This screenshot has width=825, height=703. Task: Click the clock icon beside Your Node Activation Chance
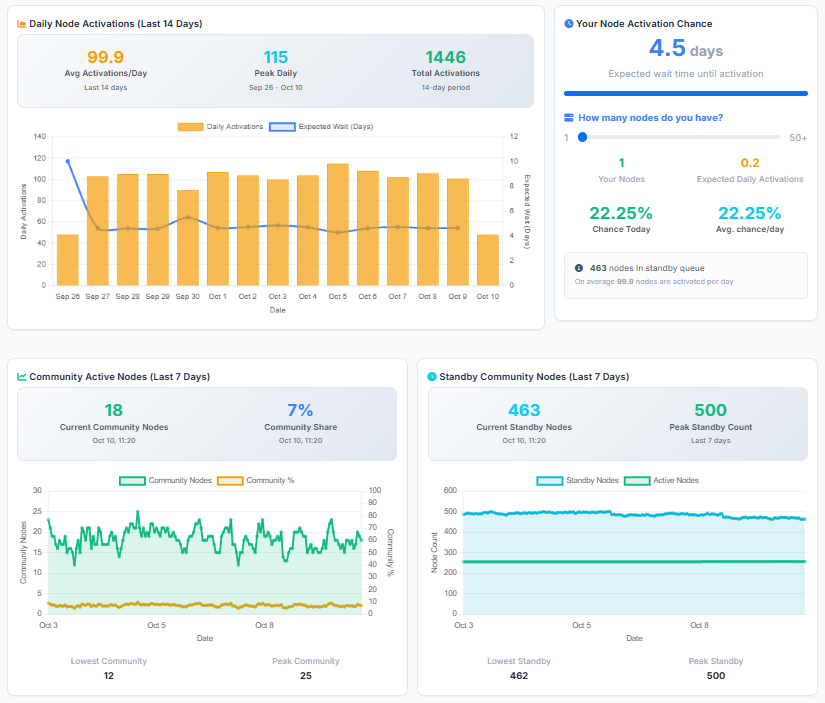[x=569, y=24]
